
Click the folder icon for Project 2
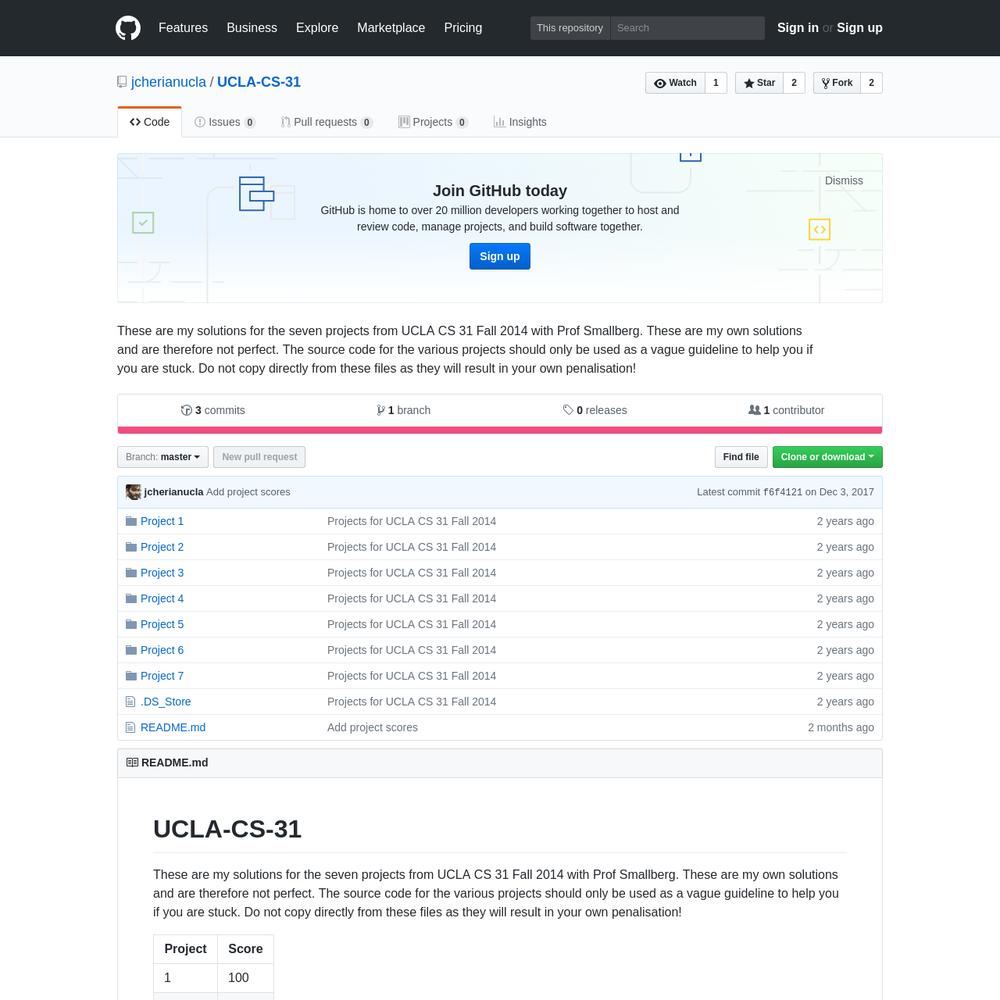coord(131,547)
